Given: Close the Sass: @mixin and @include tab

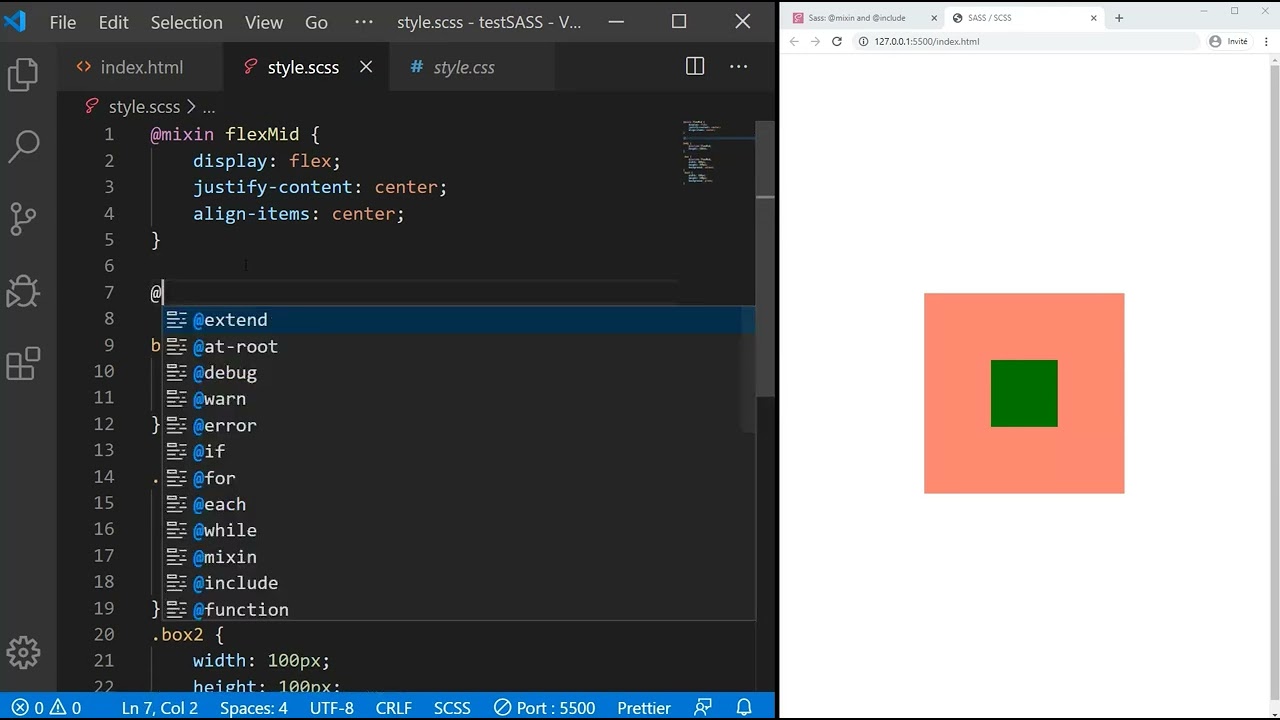Looking at the screenshot, I should pyautogui.click(x=935, y=18).
